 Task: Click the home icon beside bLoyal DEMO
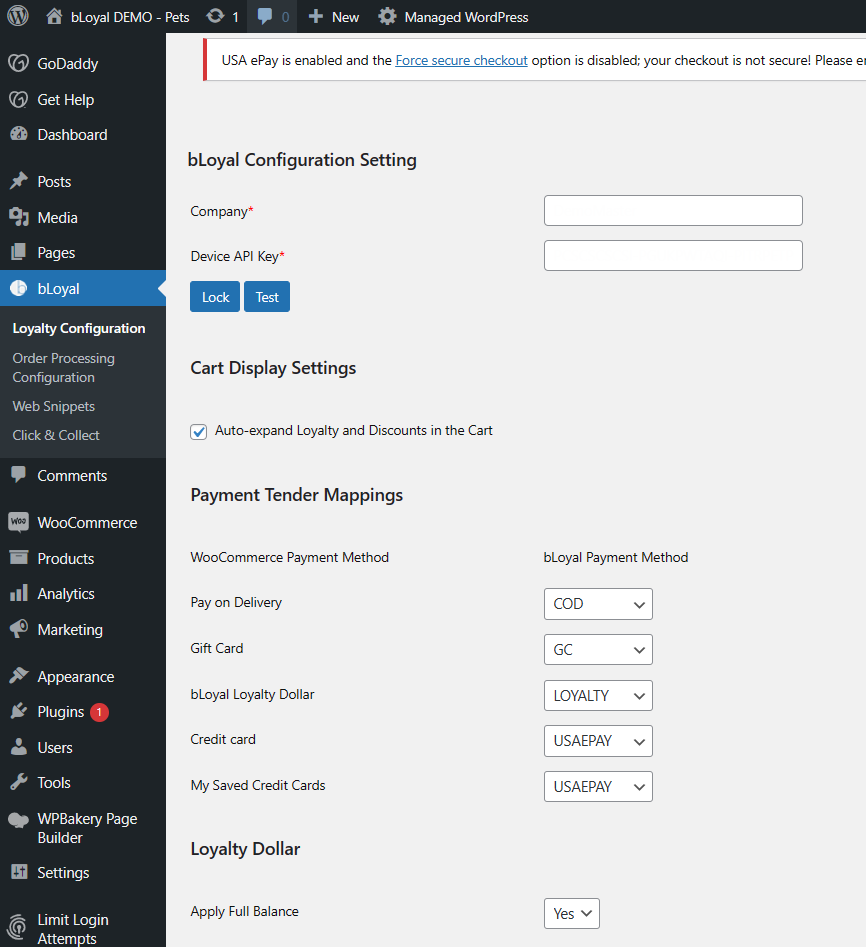54,16
